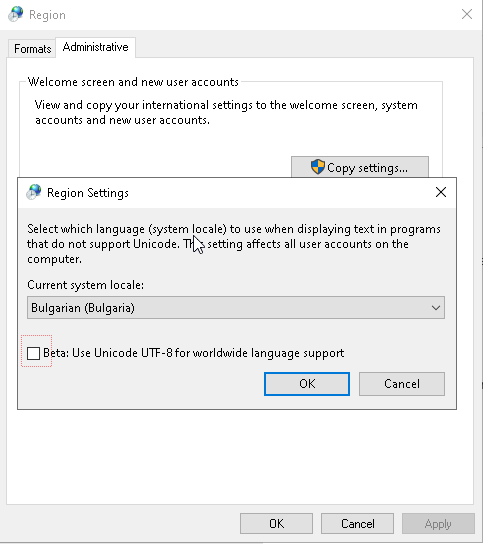Click the greyed-out Apply button
This screenshot has width=483, height=544.
click(x=438, y=524)
